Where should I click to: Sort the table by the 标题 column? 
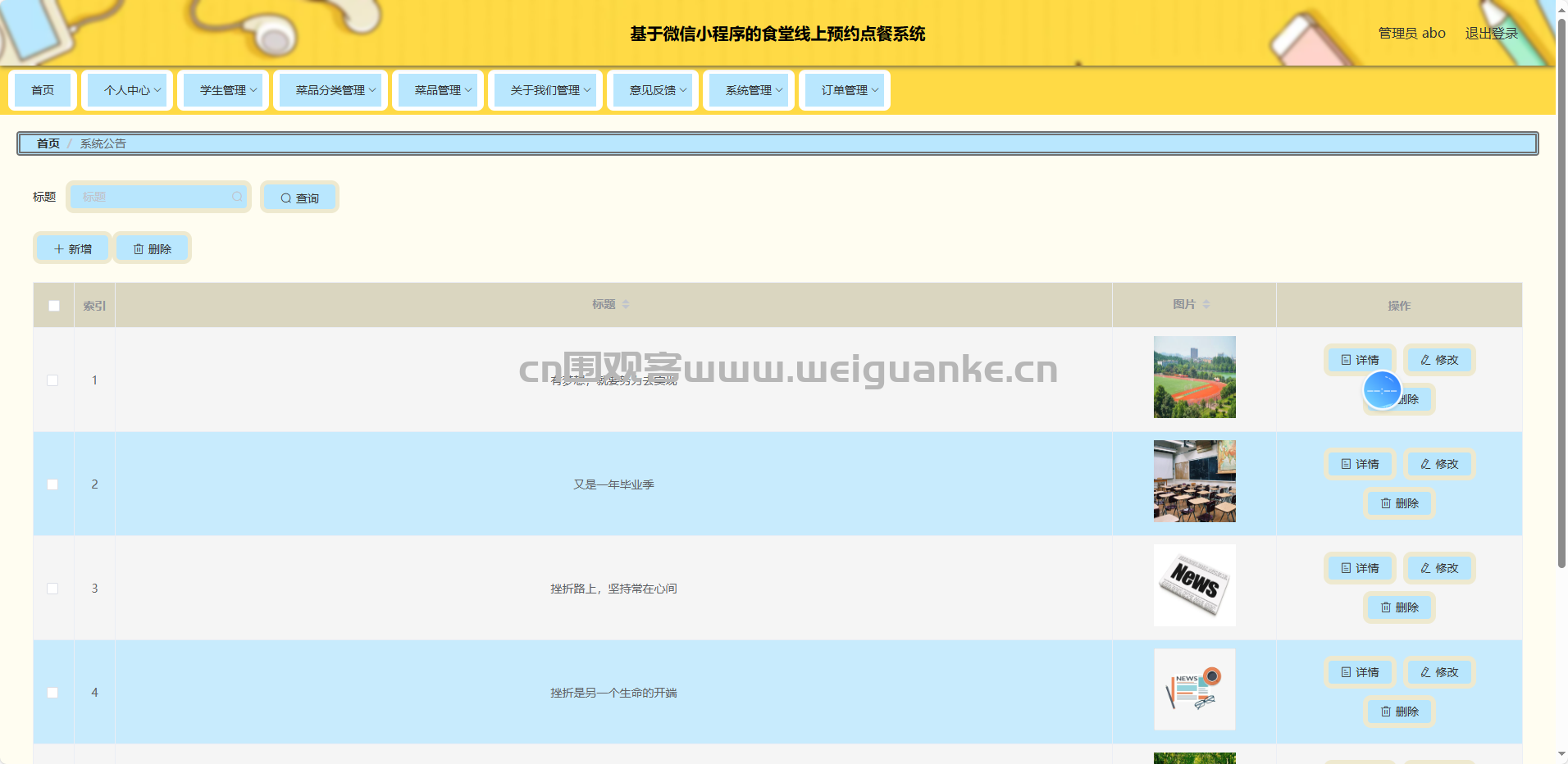pos(626,304)
